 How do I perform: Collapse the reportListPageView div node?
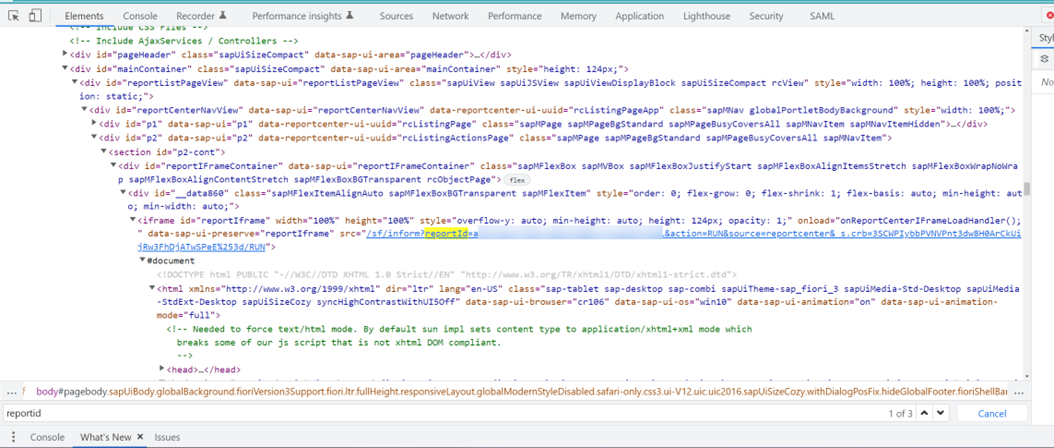pyautogui.click(x=75, y=82)
